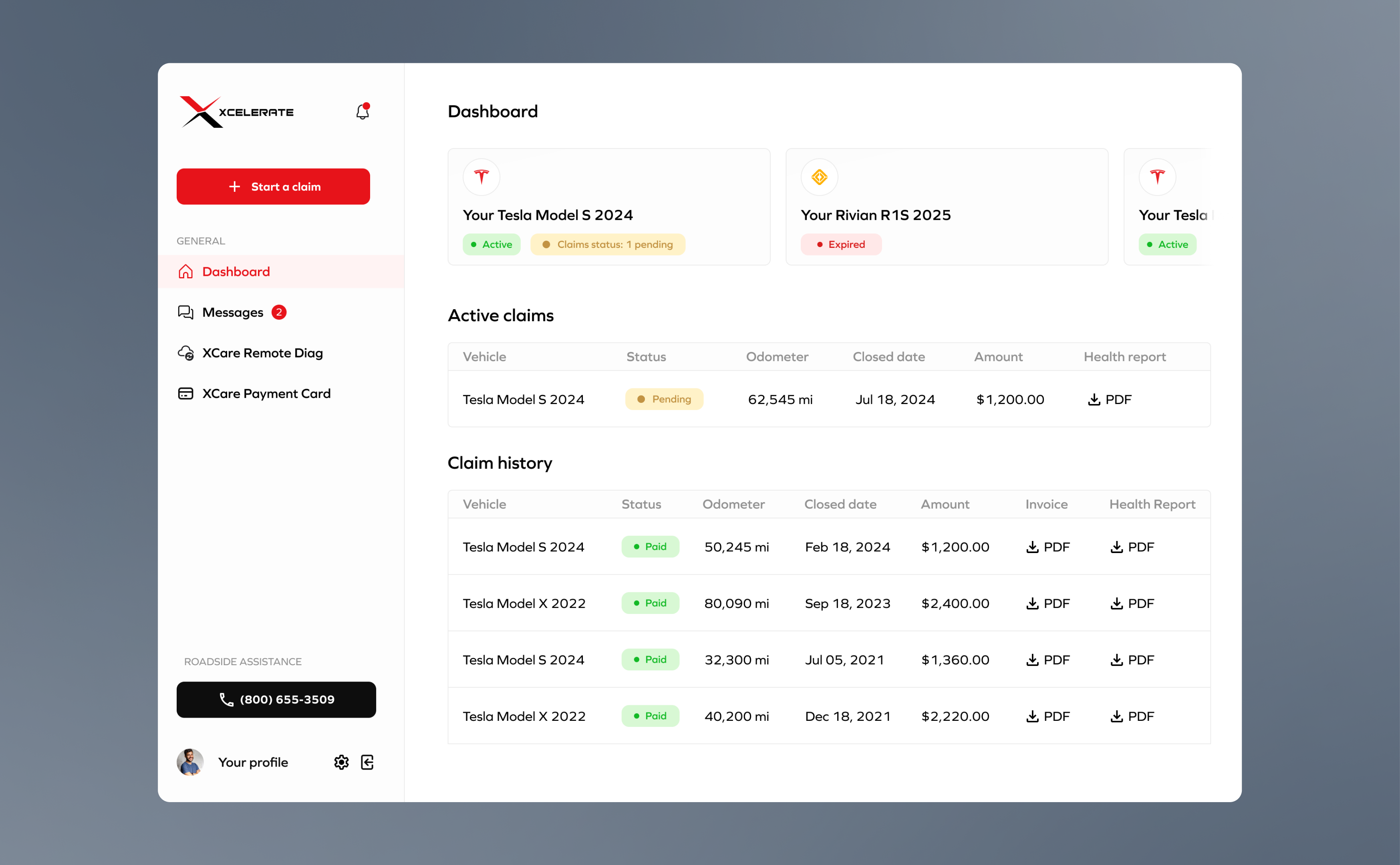Click odometer value 62,545 mi
The image size is (1400, 865).
(780, 399)
